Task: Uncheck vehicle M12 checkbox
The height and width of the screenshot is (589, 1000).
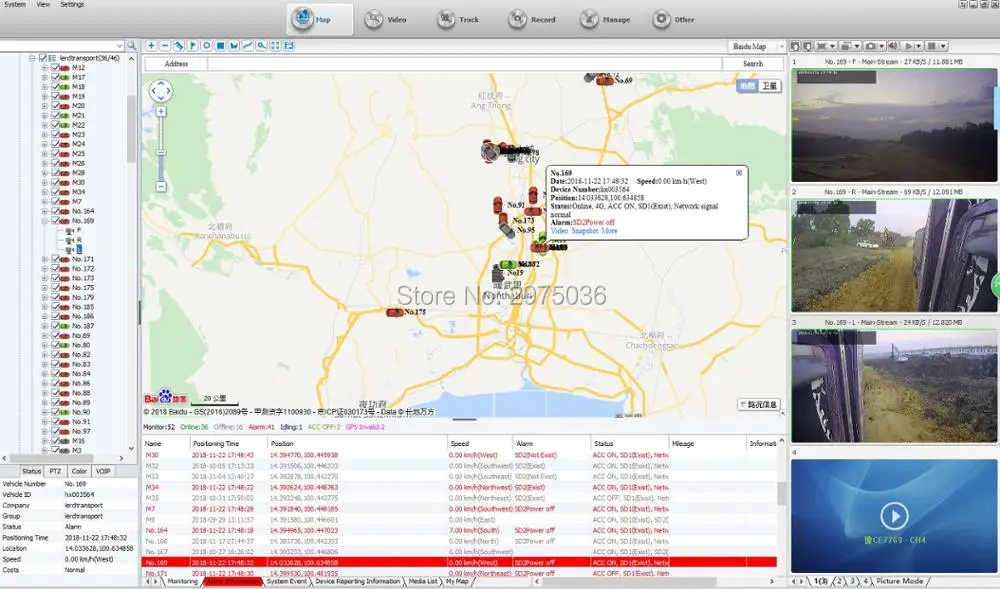Action: (55, 68)
